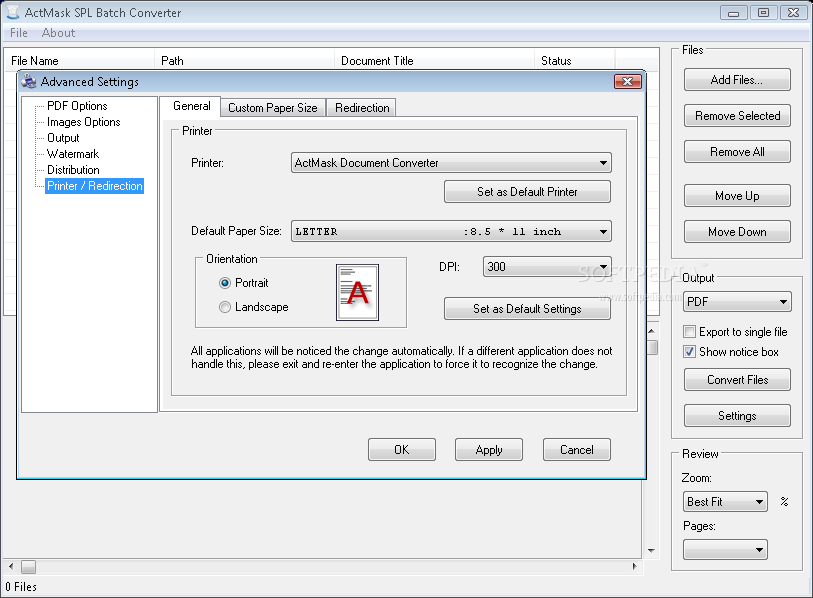This screenshot has height=598, width=813.
Task: Click OK in Advanced Settings
Action: pos(402,450)
